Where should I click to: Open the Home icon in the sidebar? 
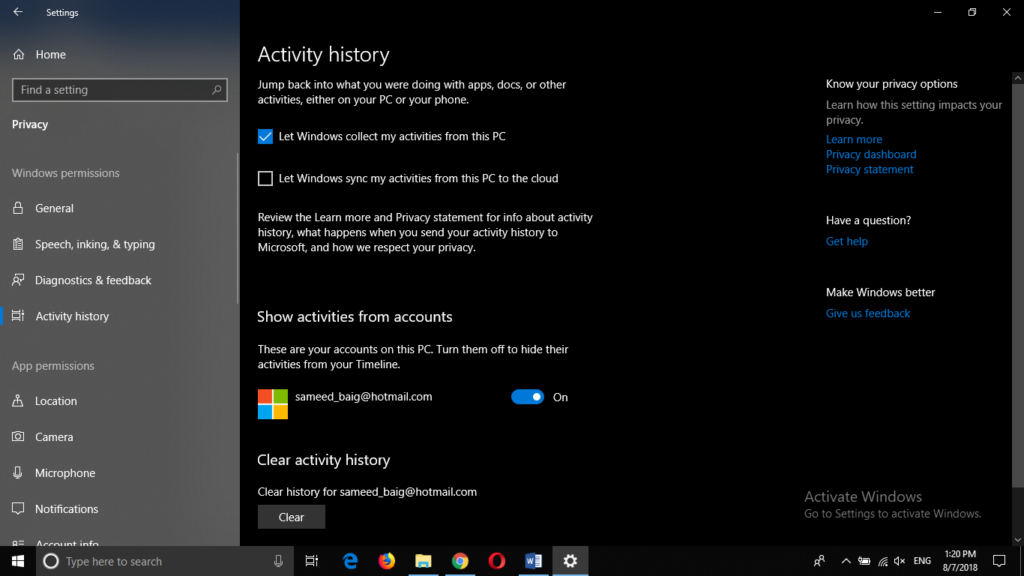point(18,54)
